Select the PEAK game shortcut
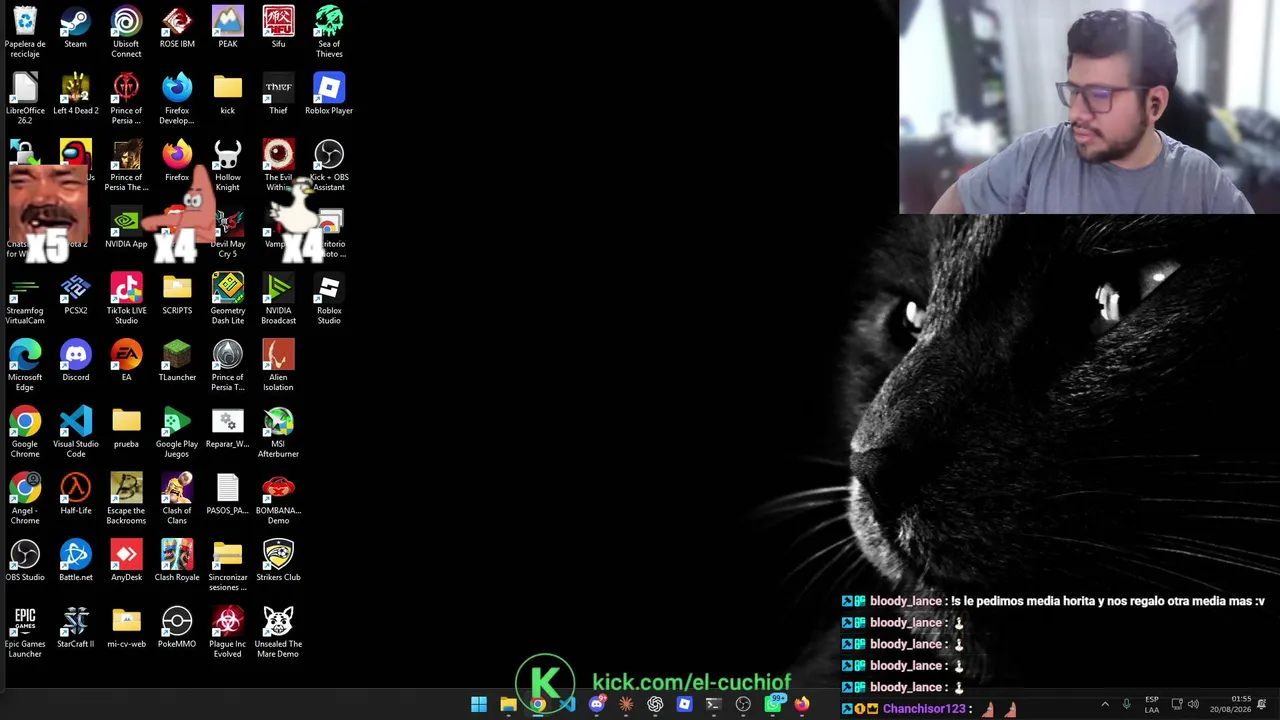 tap(228, 28)
